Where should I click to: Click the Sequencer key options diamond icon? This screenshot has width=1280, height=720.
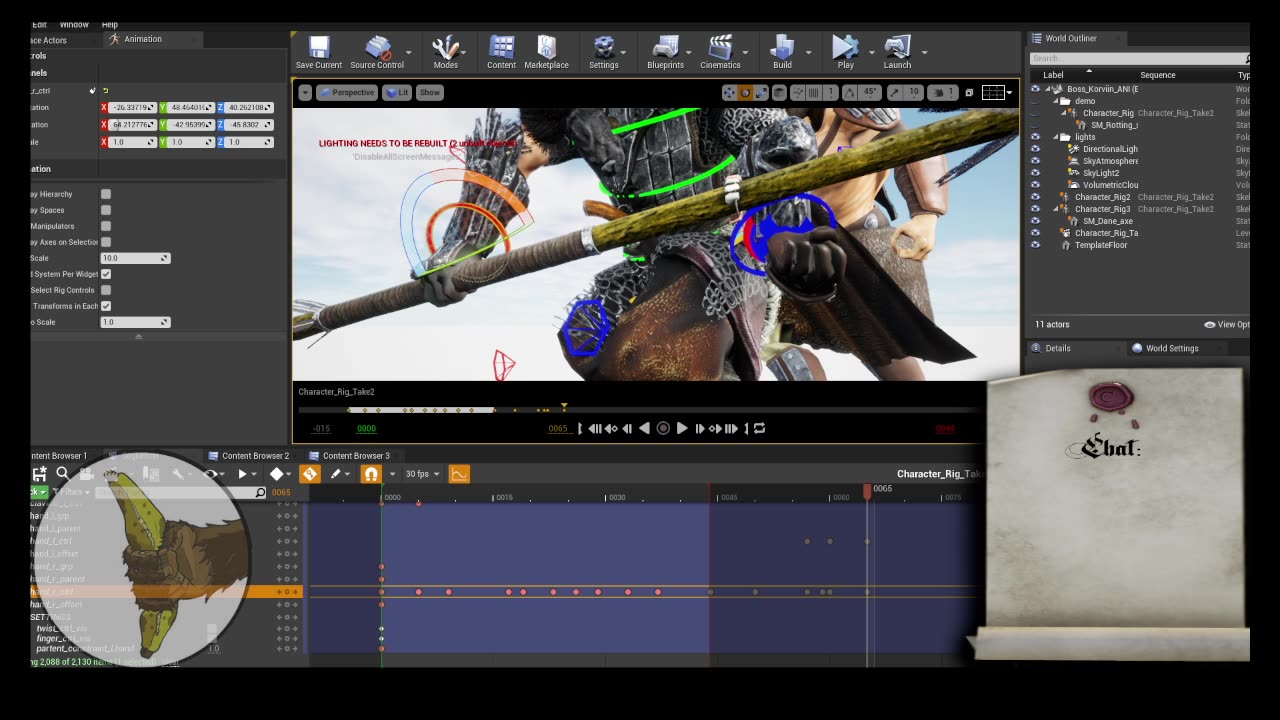tap(277, 474)
